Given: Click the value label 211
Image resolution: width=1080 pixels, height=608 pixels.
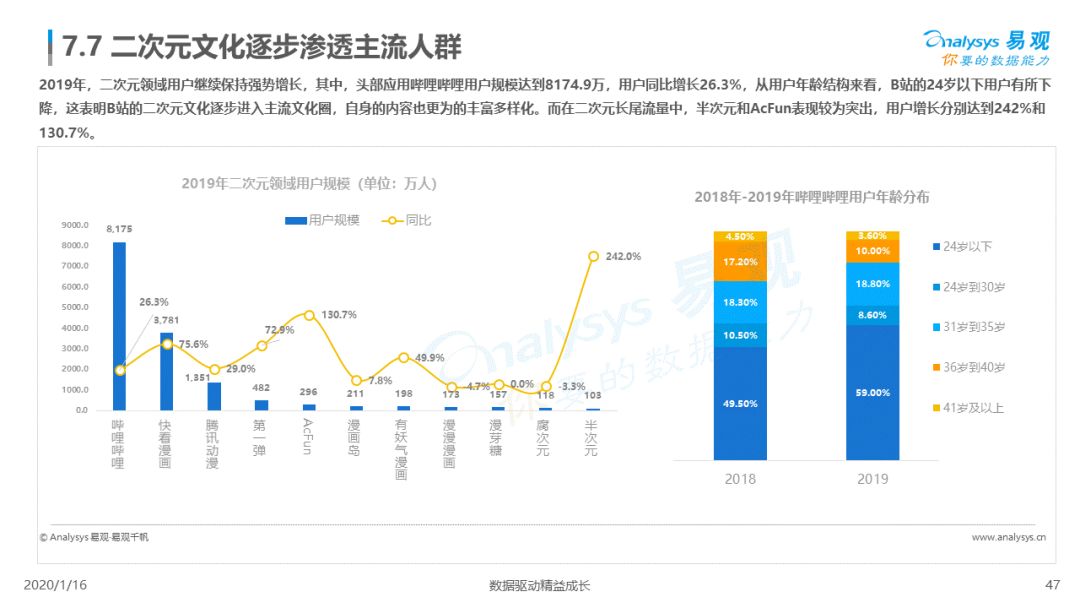Looking at the screenshot, I should coord(355,394).
